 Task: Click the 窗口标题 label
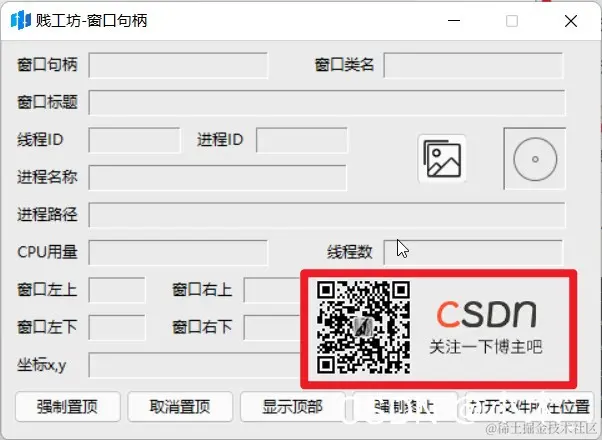click(x=47, y=102)
